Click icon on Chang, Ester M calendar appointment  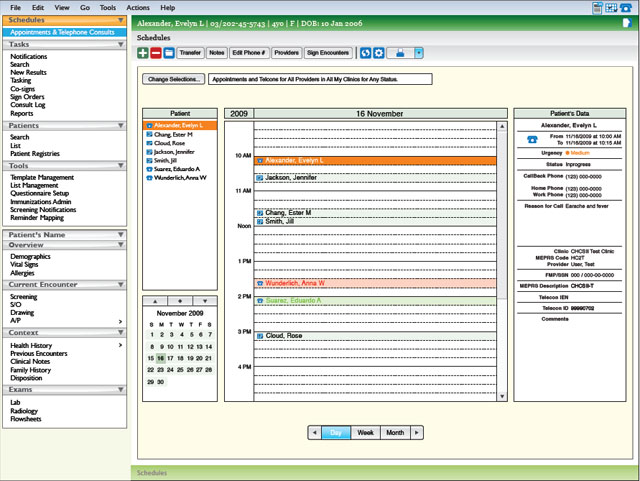click(x=260, y=213)
